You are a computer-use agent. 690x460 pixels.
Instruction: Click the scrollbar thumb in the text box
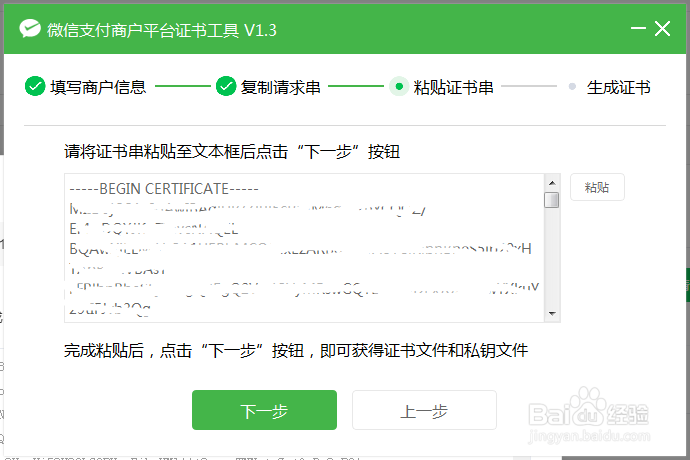551,200
